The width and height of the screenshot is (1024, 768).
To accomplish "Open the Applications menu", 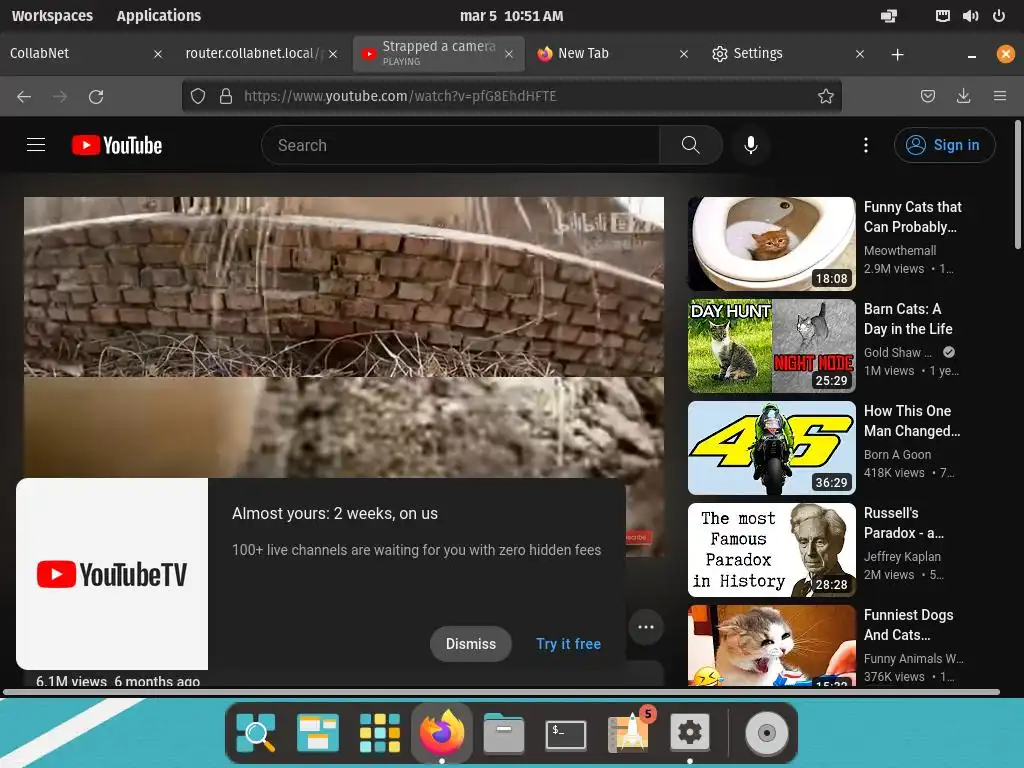I will tap(159, 16).
